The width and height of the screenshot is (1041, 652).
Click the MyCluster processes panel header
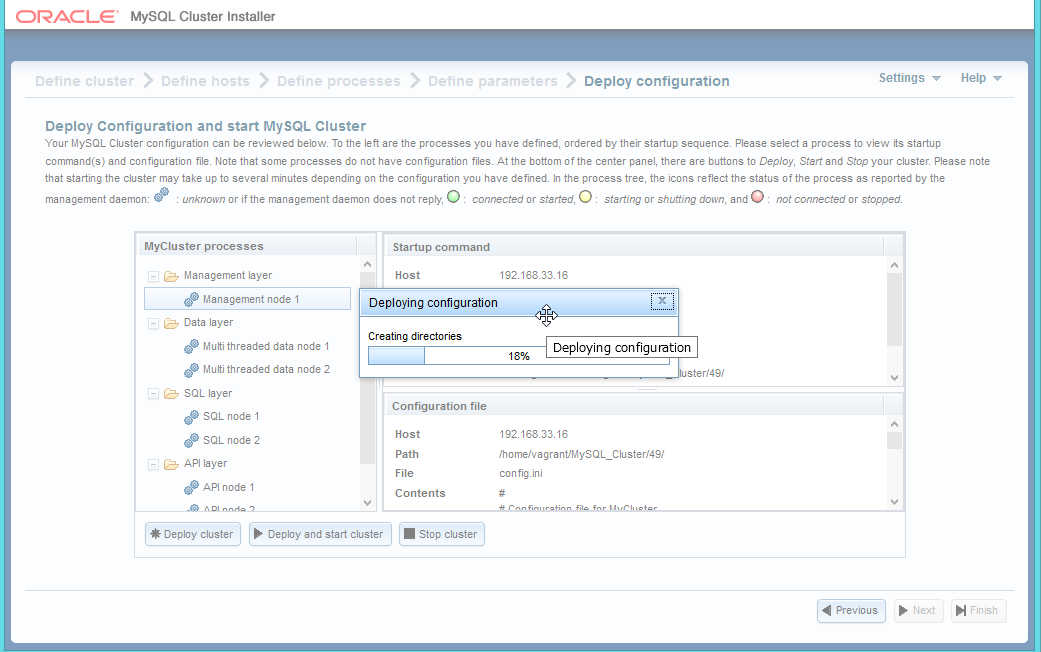pos(256,246)
